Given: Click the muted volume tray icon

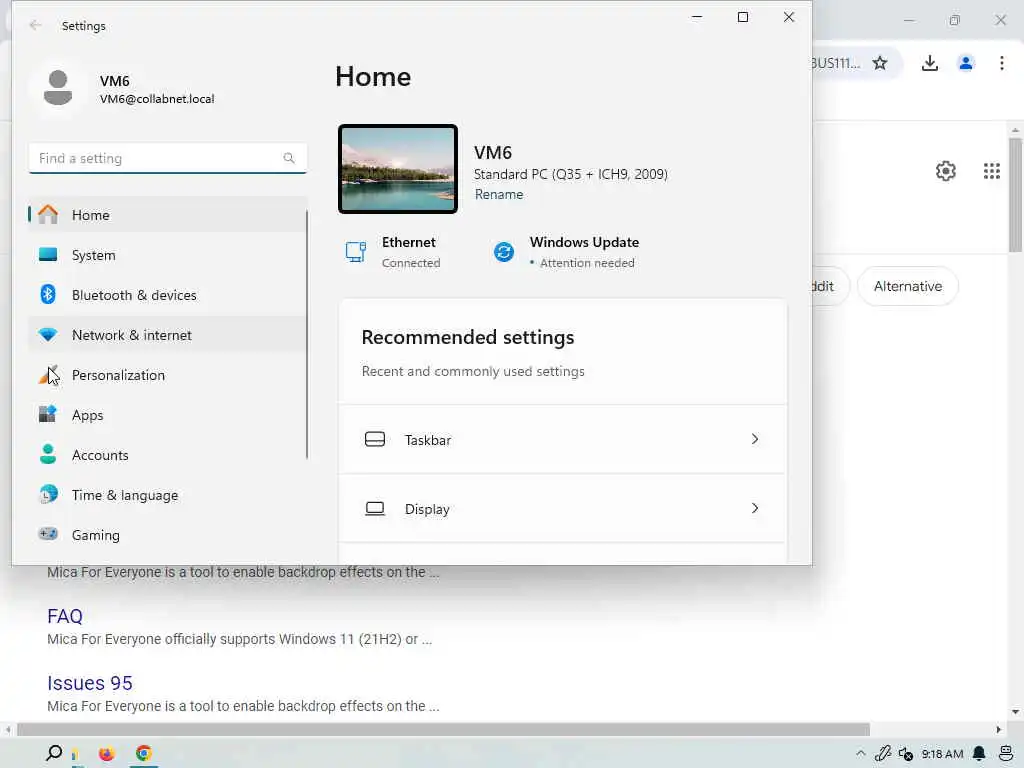Looking at the screenshot, I should pos(905,754).
